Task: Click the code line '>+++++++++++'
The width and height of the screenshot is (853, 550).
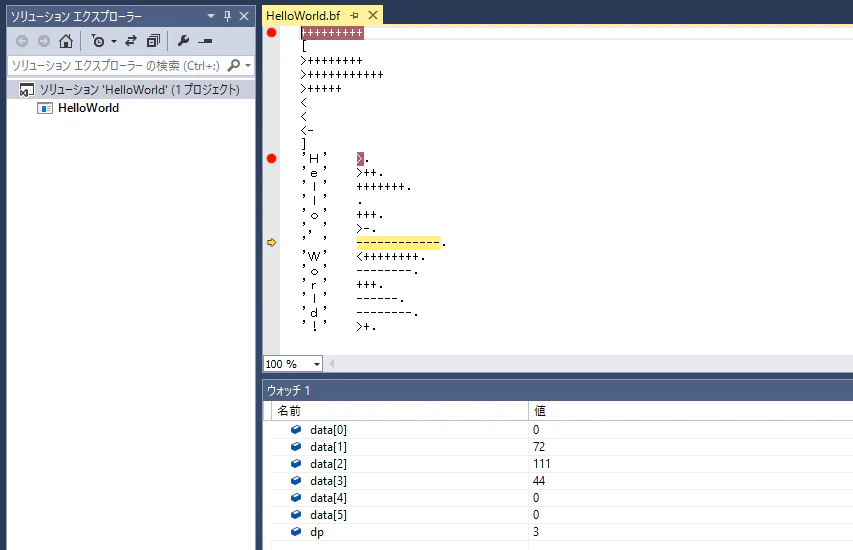Action: pyautogui.click(x=342, y=75)
